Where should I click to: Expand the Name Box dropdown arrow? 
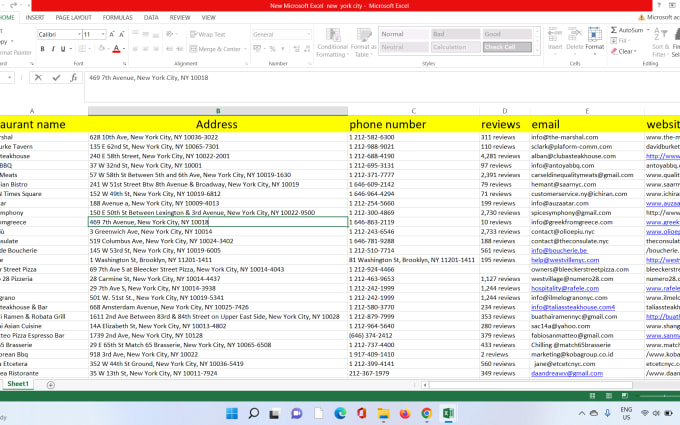pos(9,78)
